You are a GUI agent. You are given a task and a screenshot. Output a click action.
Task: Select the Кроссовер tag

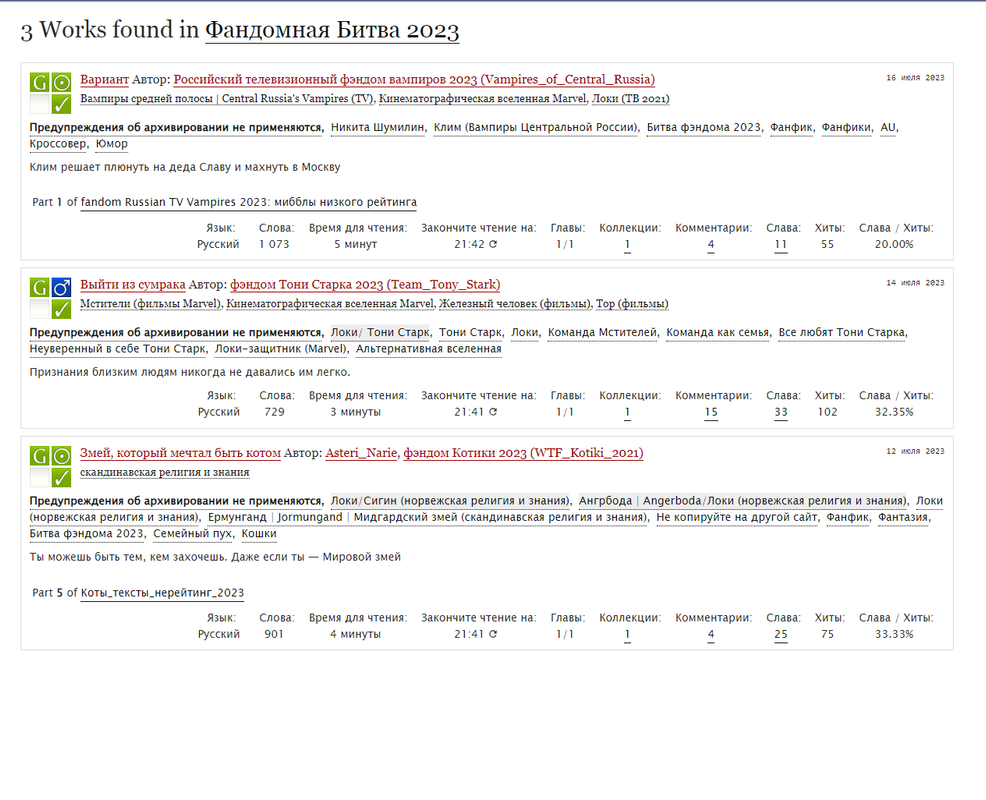pos(58,143)
